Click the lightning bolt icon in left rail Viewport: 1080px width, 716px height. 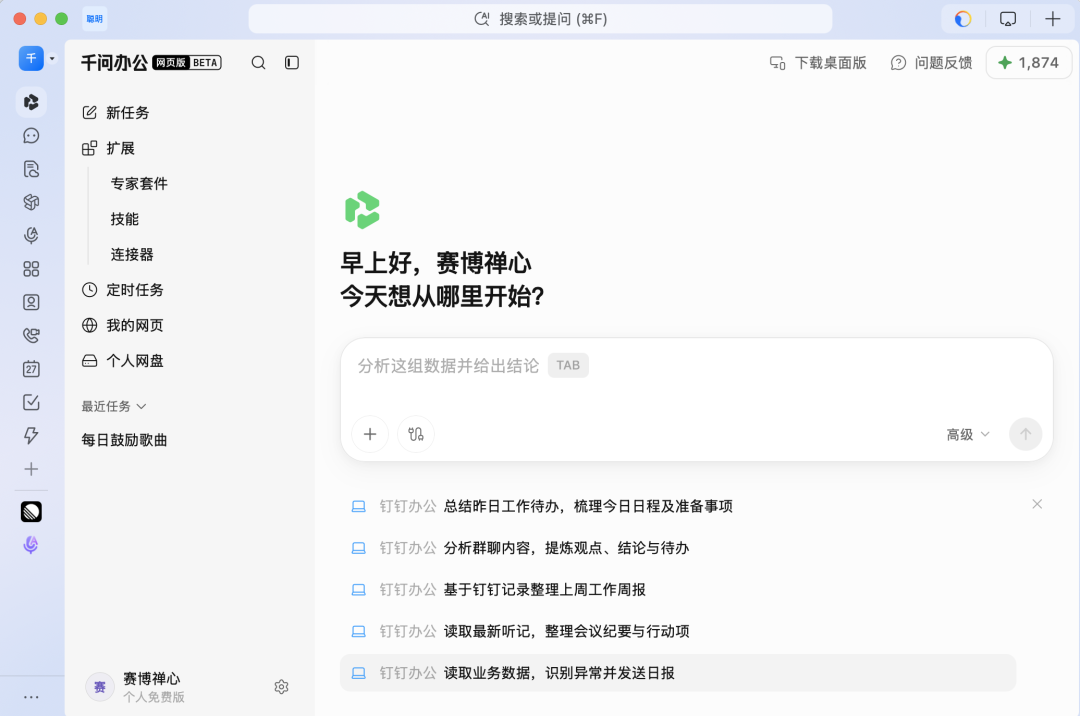click(31, 435)
